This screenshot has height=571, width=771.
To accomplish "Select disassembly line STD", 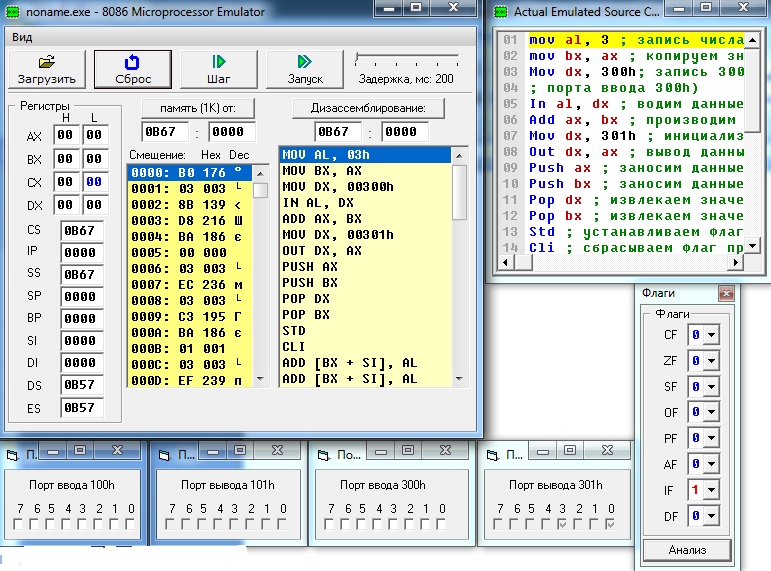I will tap(365, 331).
